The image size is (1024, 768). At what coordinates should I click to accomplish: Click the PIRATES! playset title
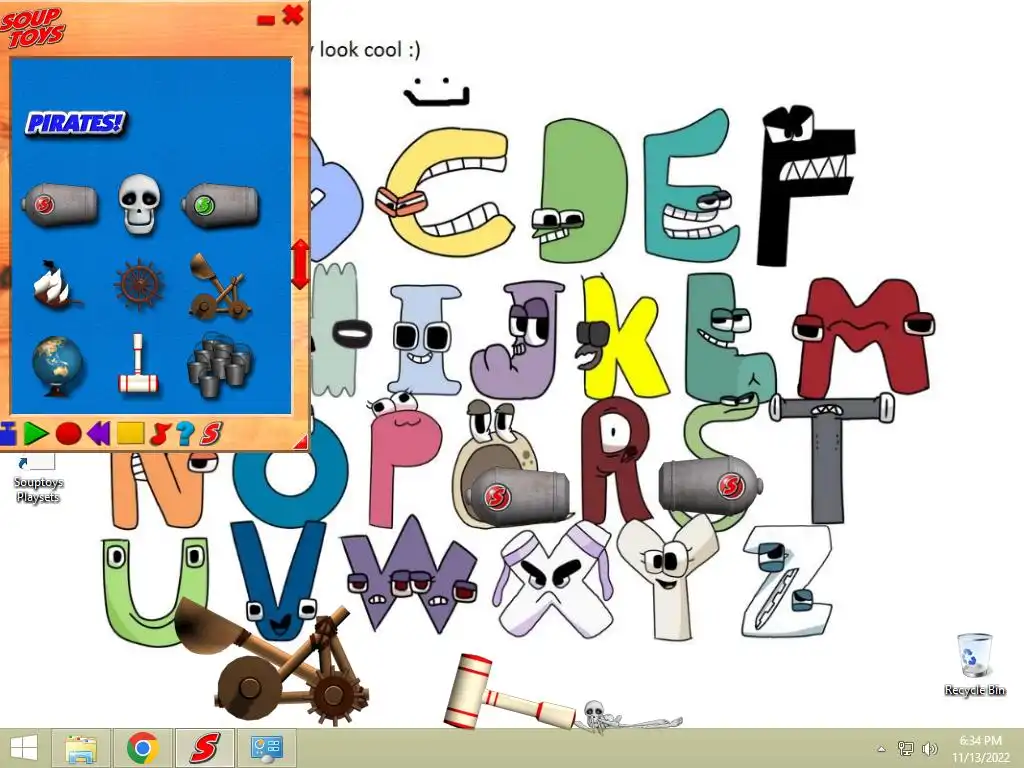[x=75, y=123]
